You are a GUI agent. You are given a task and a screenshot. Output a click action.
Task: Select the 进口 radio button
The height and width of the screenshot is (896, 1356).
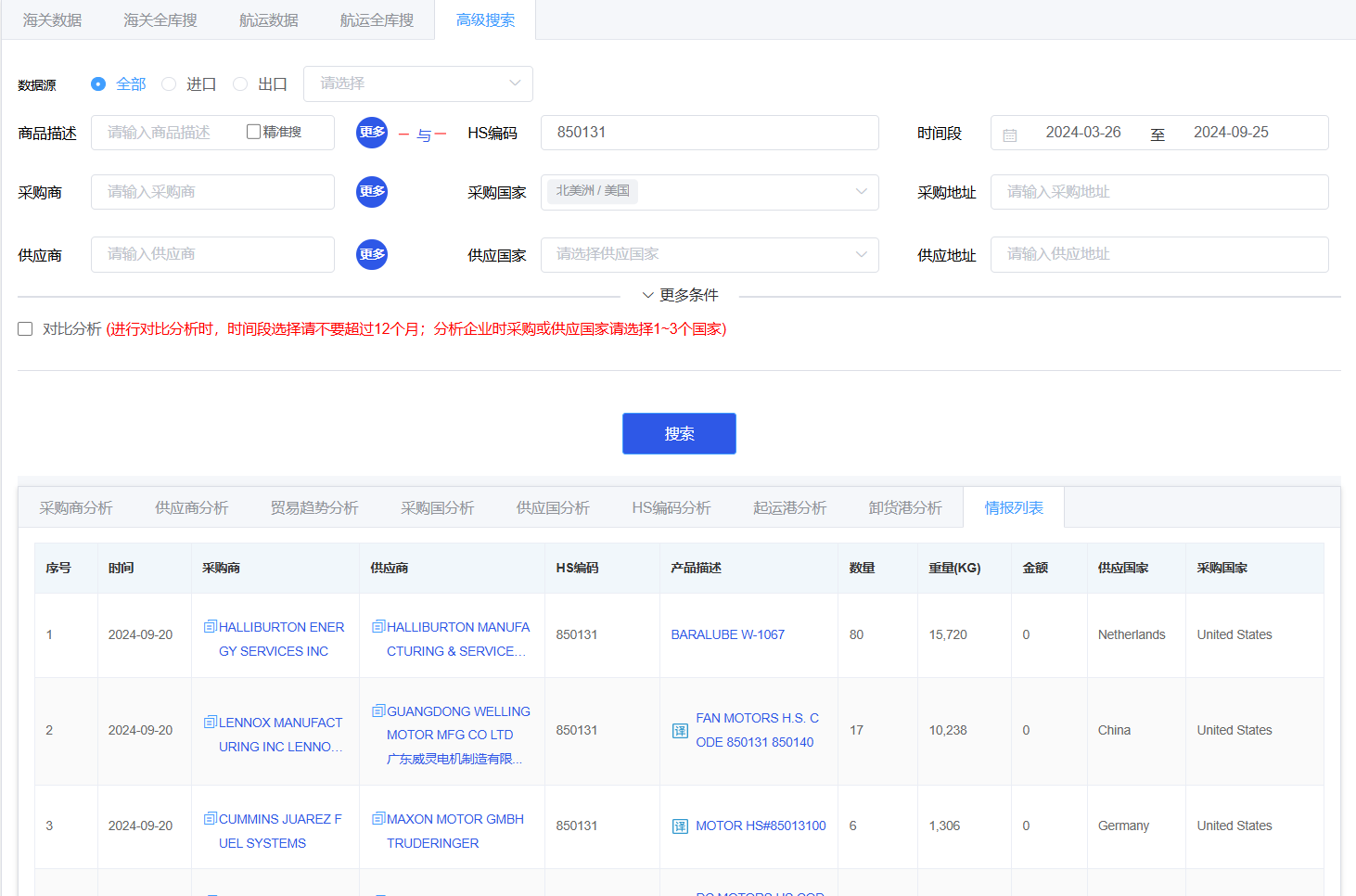[169, 83]
